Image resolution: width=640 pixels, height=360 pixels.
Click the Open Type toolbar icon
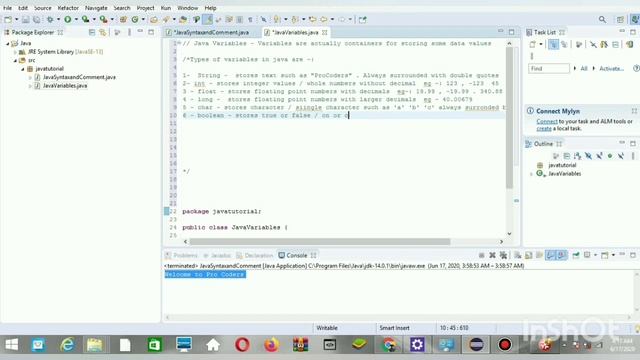154,19
